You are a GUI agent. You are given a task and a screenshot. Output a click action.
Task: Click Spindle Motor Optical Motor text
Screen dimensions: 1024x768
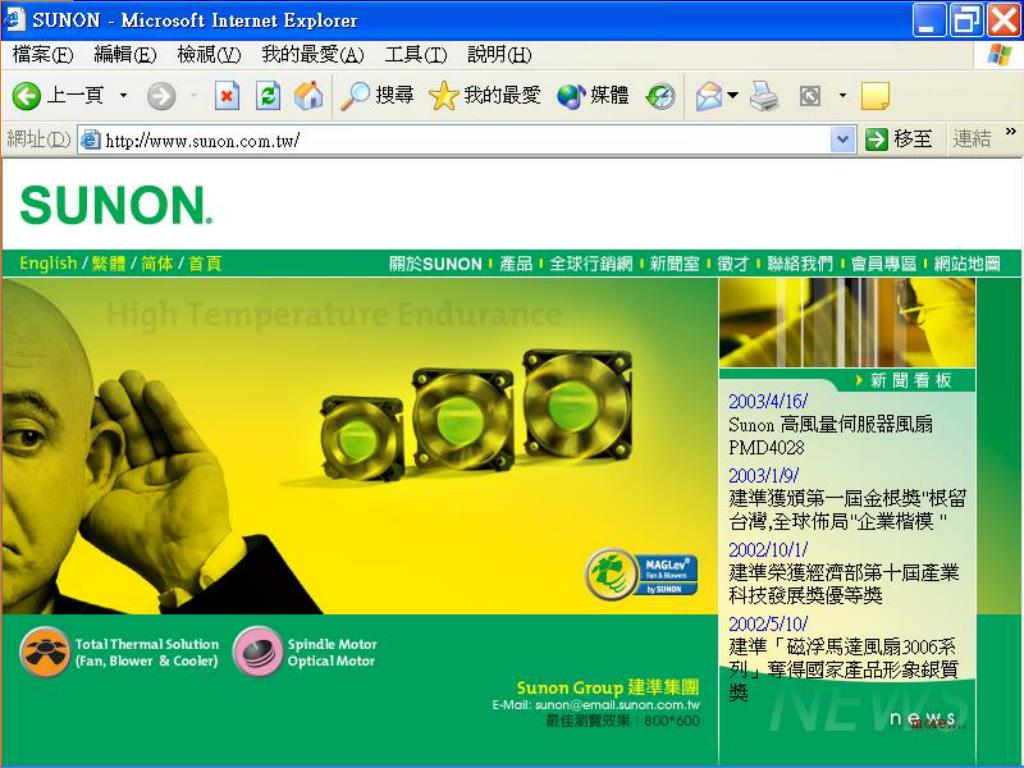pyautogui.click(x=332, y=652)
